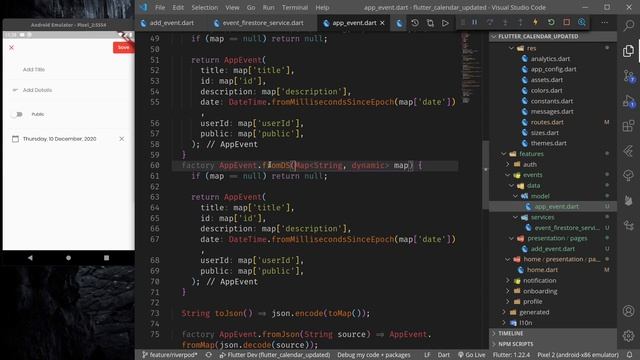Collapse the res folder

click(511, 48)
